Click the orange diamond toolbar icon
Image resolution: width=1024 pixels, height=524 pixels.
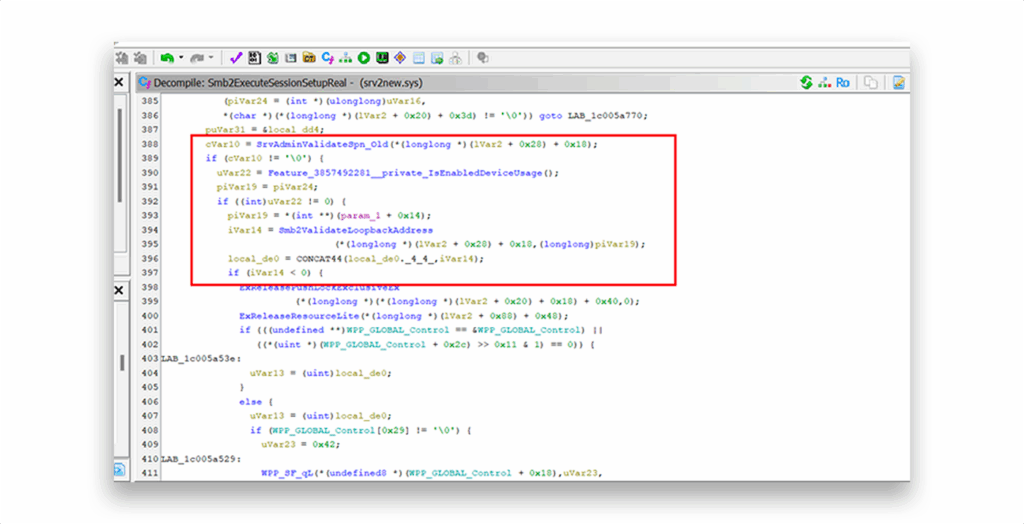(400, 58)
